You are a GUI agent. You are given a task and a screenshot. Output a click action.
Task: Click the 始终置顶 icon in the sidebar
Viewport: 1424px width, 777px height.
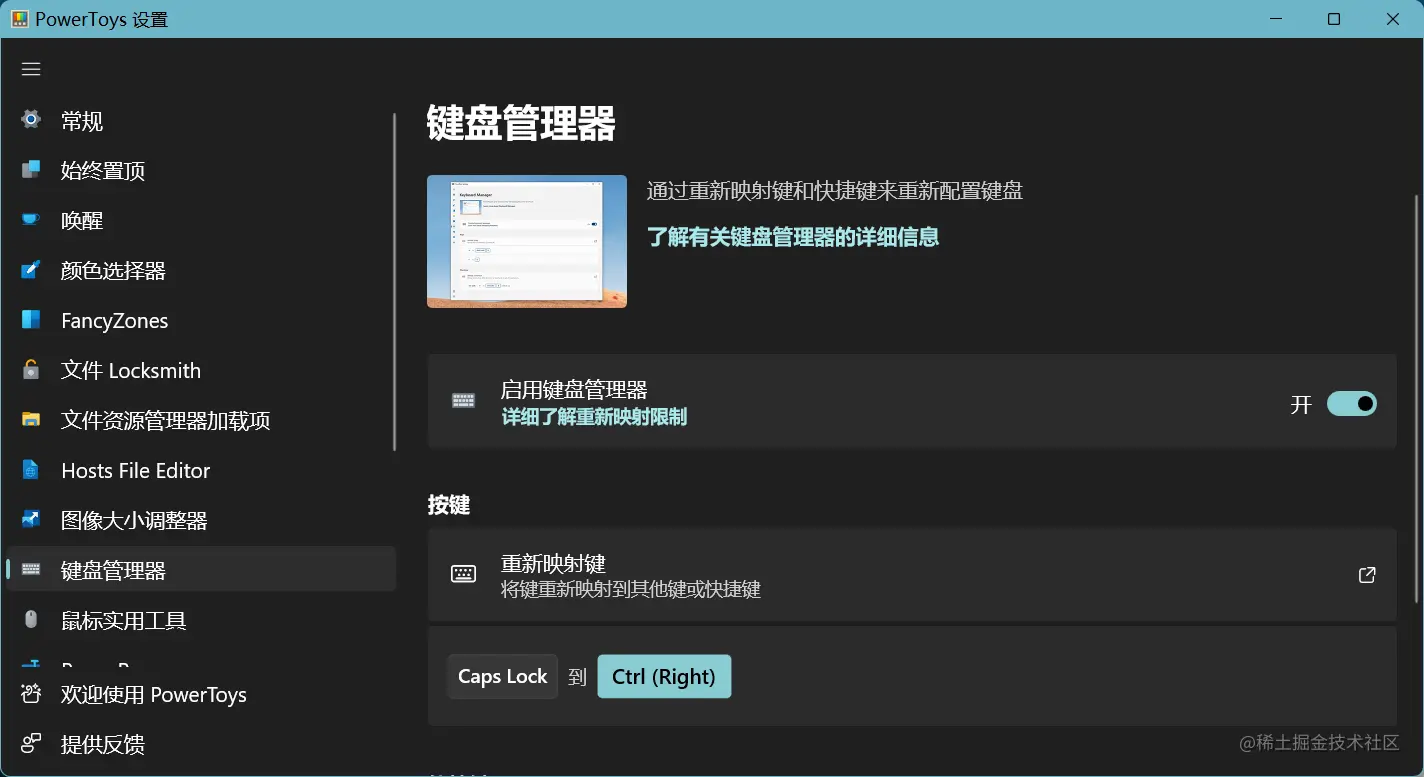[x=31, y=170]
